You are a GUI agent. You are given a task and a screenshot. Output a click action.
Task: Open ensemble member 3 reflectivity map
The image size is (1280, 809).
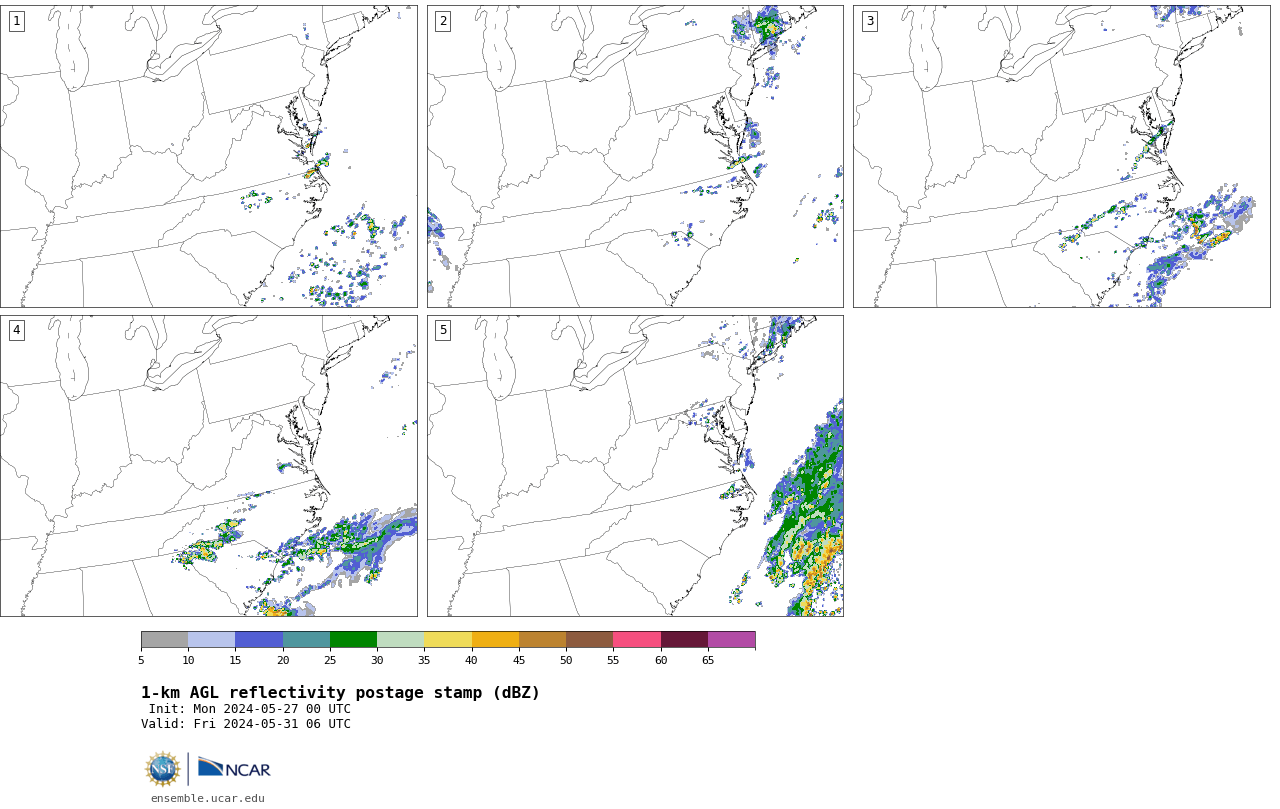click(x=1061, y=156)
